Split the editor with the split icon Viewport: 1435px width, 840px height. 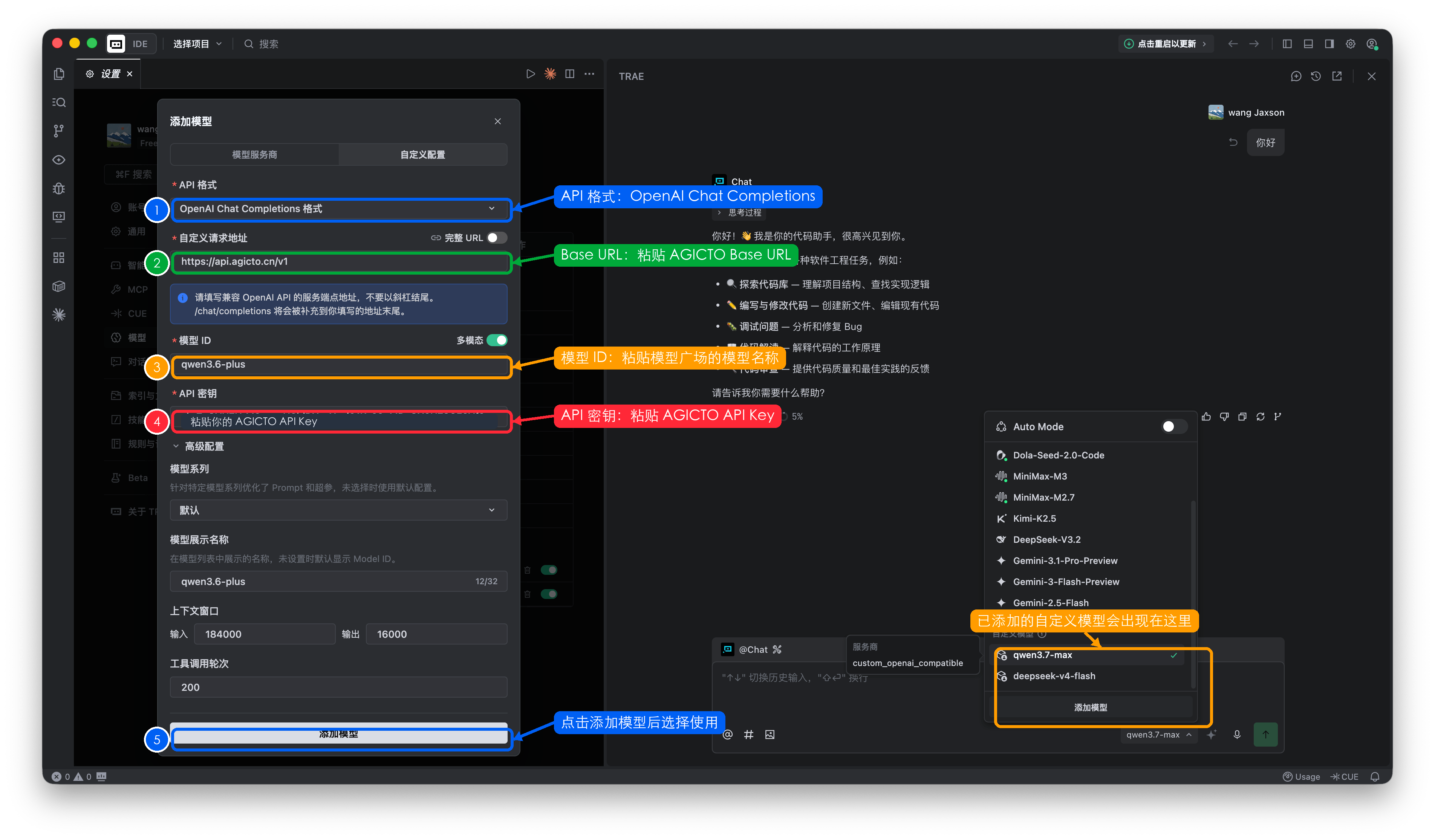click(x=569, y=74)
